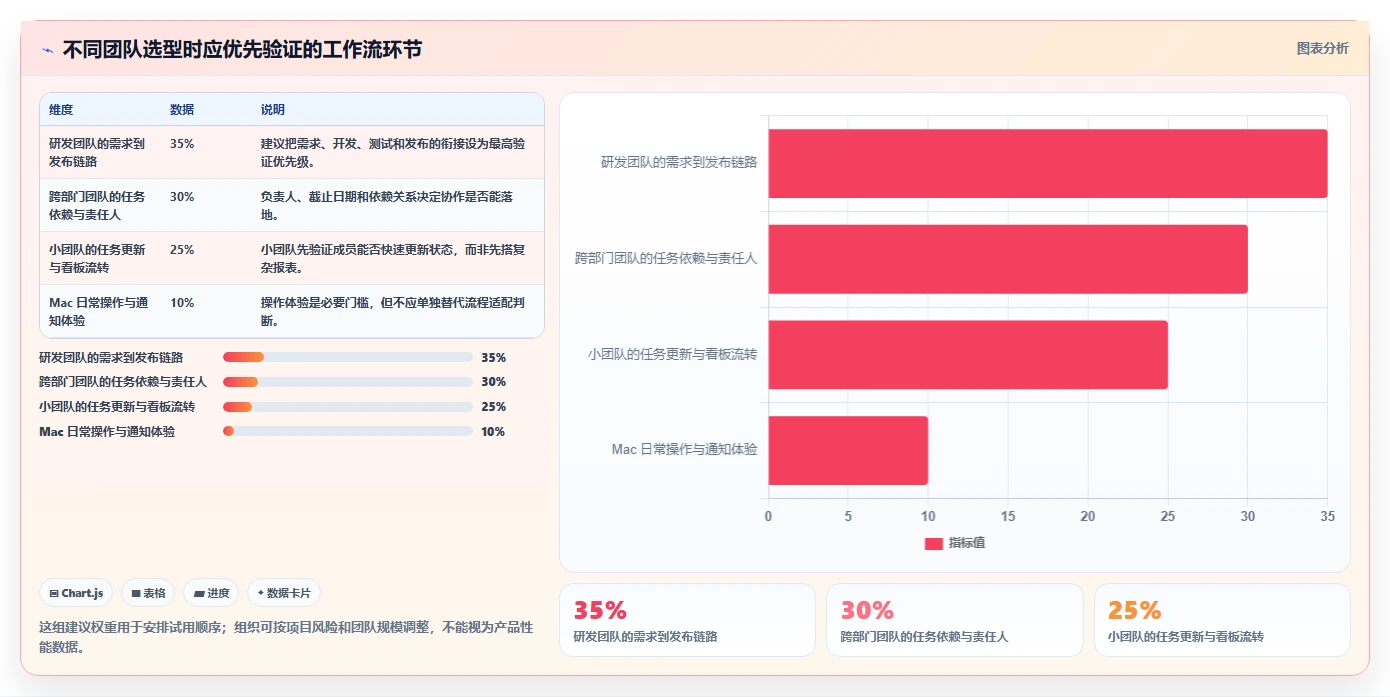Viewport: 1390px width, 697px height.
Task: Click the chart bar for 小团队的任务更新与看板流转
Action: click(x=967, y=355)
